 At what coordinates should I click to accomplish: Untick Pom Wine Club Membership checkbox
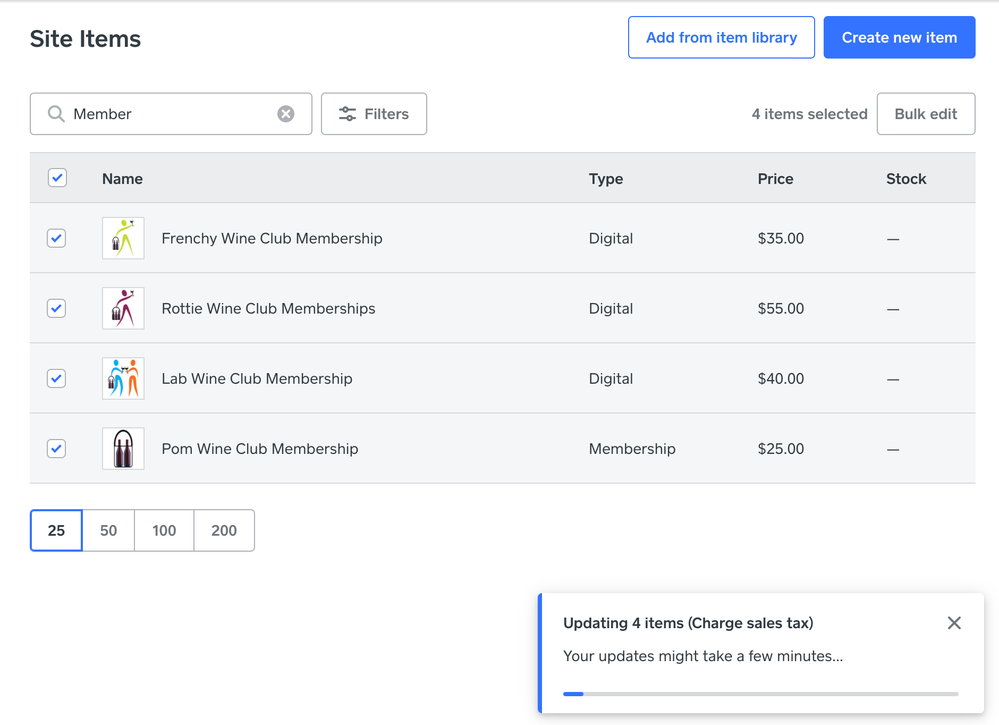57,449
